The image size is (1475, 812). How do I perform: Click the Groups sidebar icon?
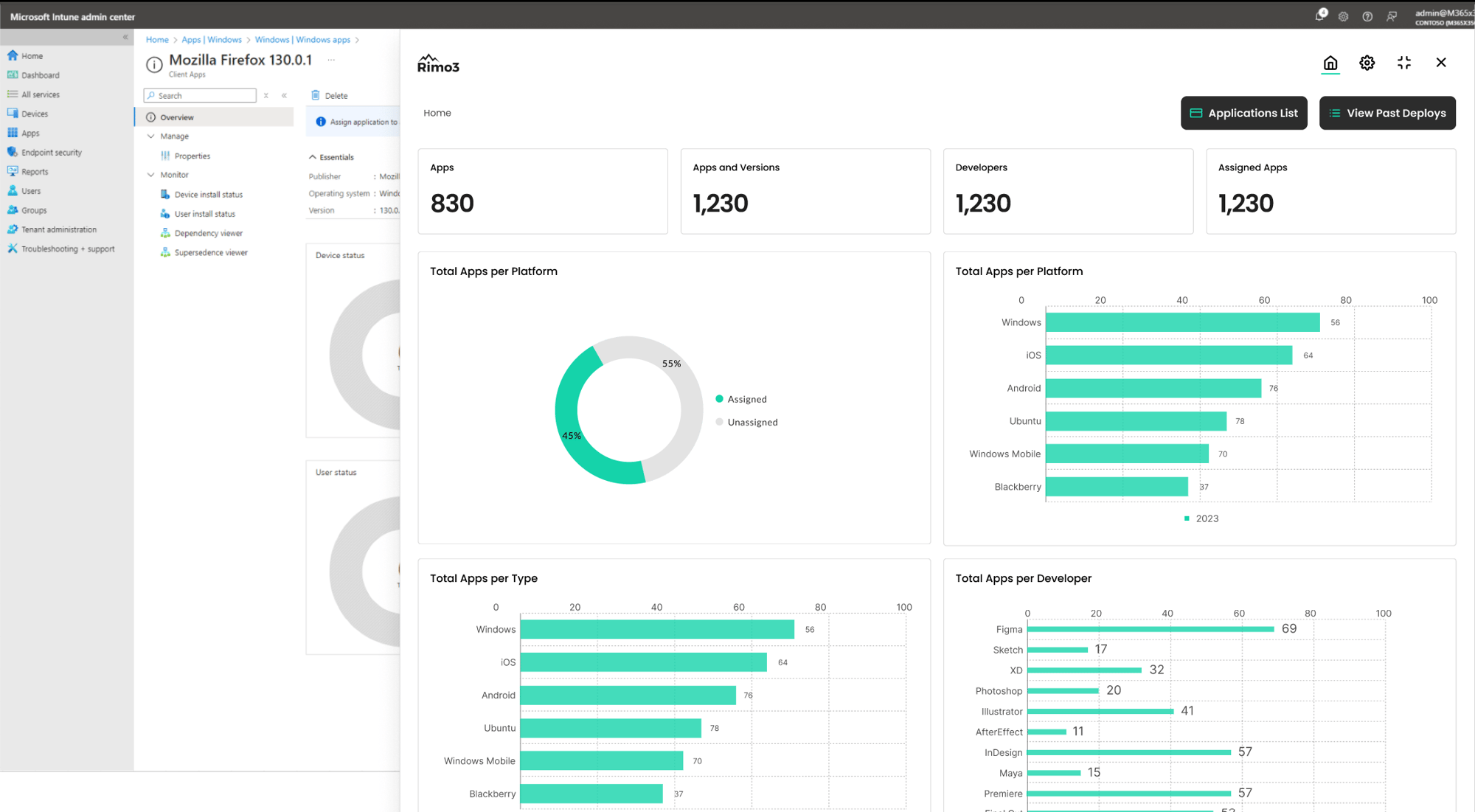[13, 209]
